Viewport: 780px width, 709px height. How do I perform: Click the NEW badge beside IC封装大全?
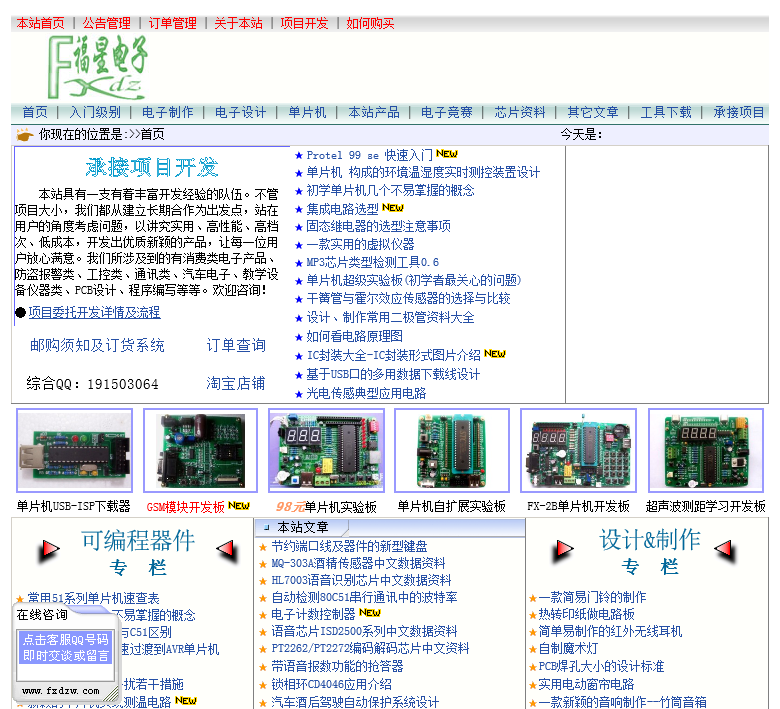tap(494, 354)
